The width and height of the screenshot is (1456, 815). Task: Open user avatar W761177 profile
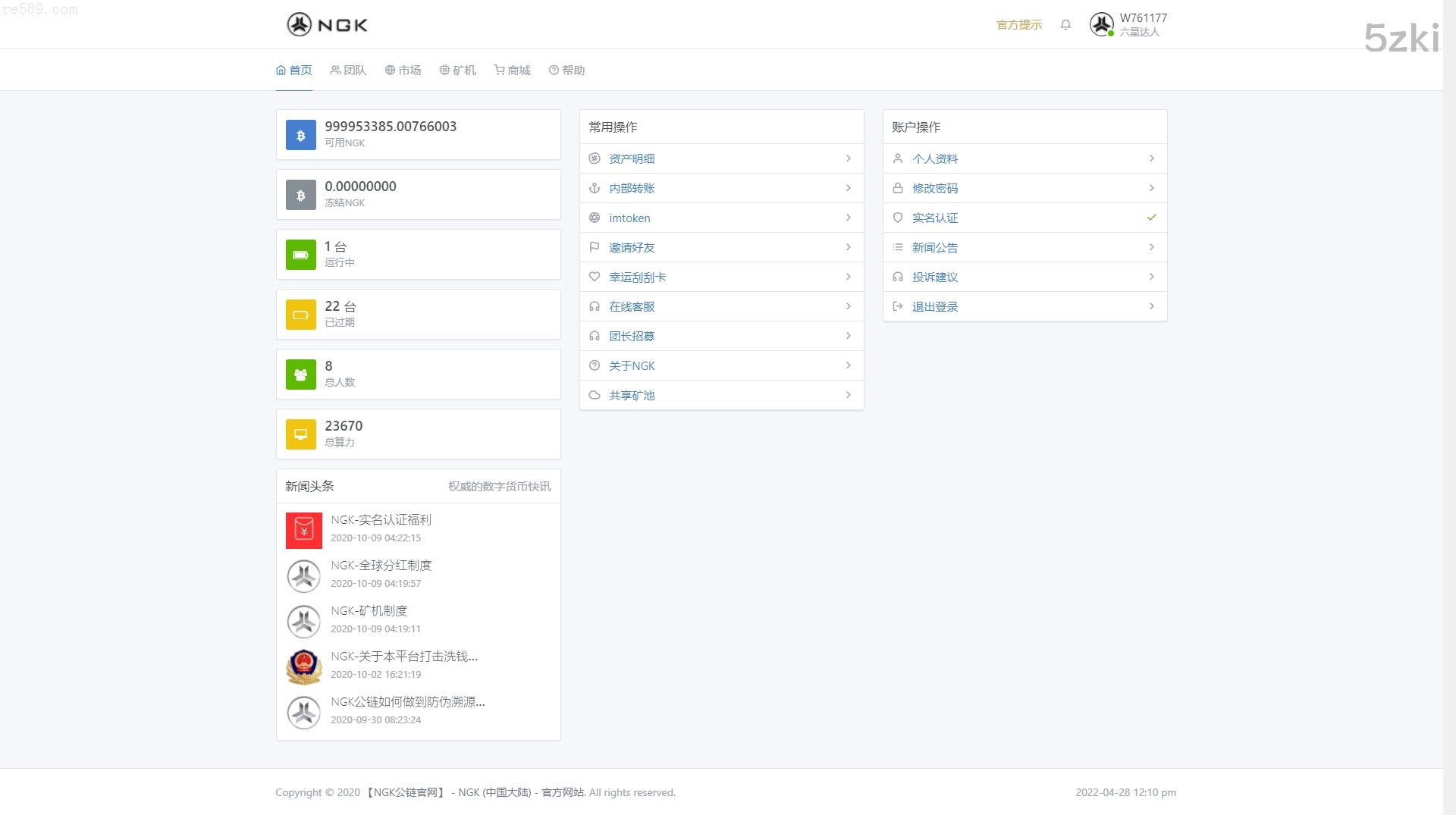click(1101, 25)
